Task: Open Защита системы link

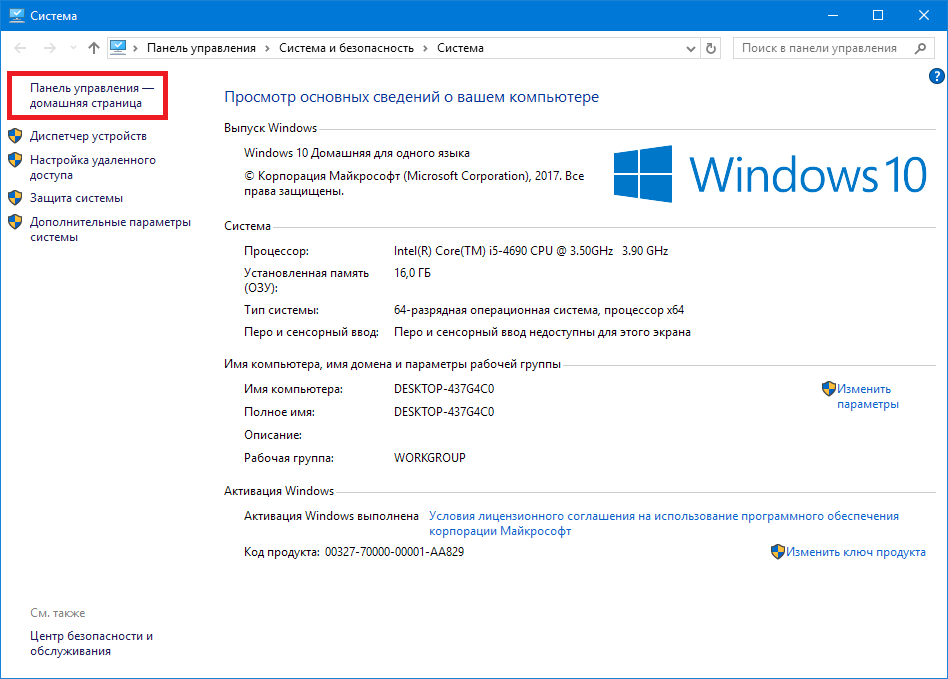Action: [x=76, y=198]
